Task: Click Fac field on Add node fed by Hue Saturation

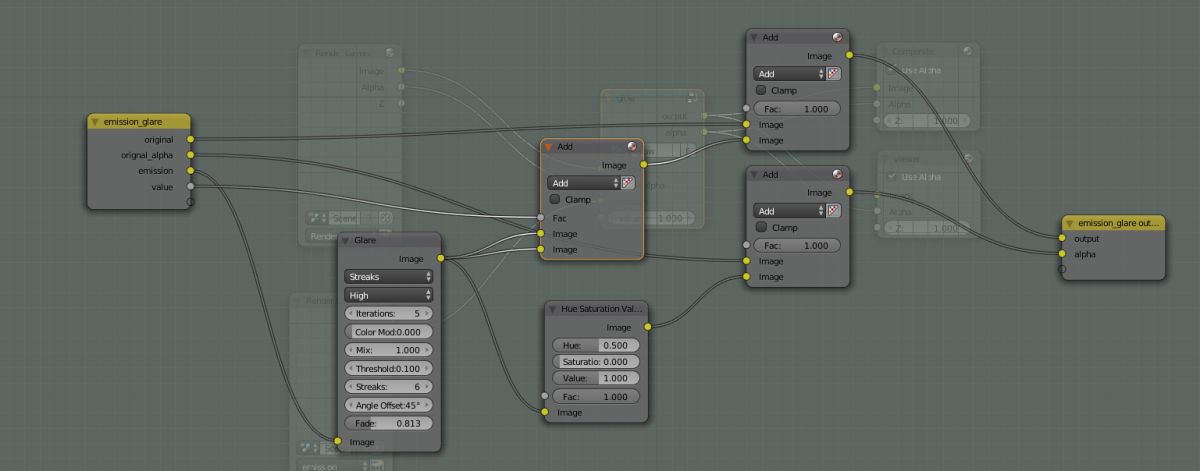Action: coord(797,245)
